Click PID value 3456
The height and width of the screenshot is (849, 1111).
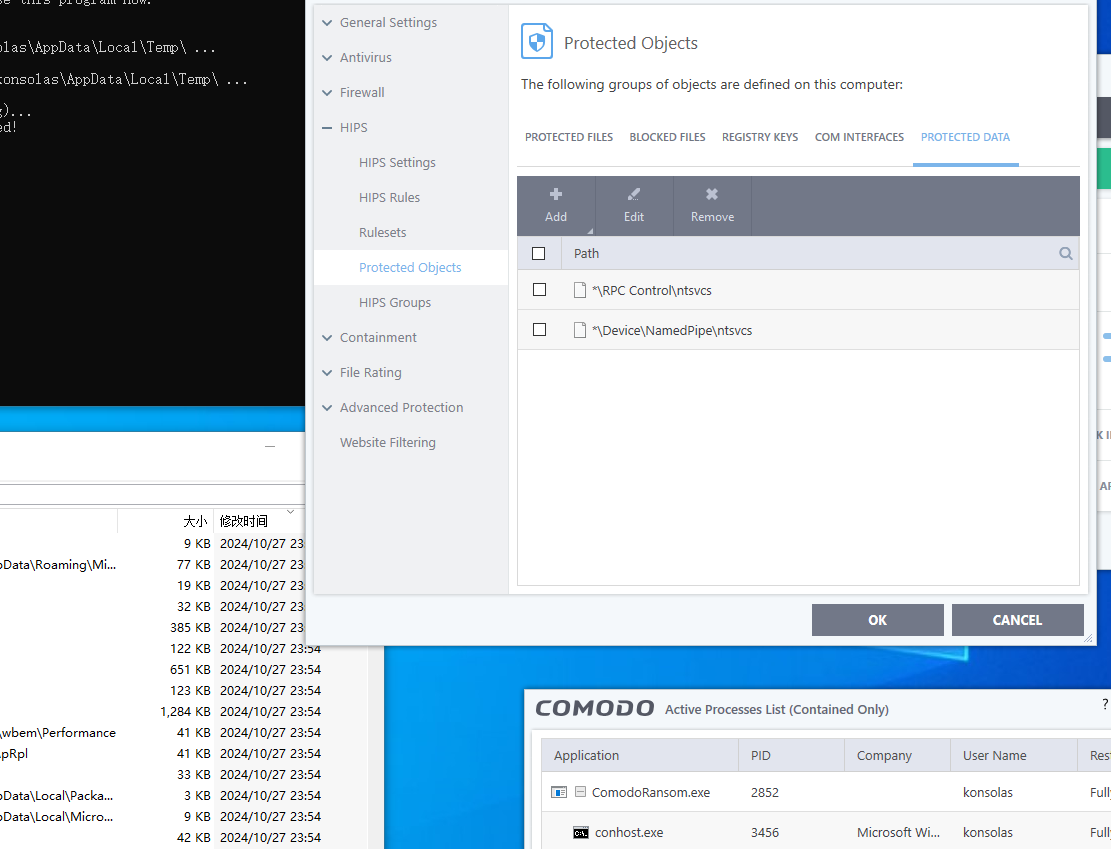[x=765, y=832]
